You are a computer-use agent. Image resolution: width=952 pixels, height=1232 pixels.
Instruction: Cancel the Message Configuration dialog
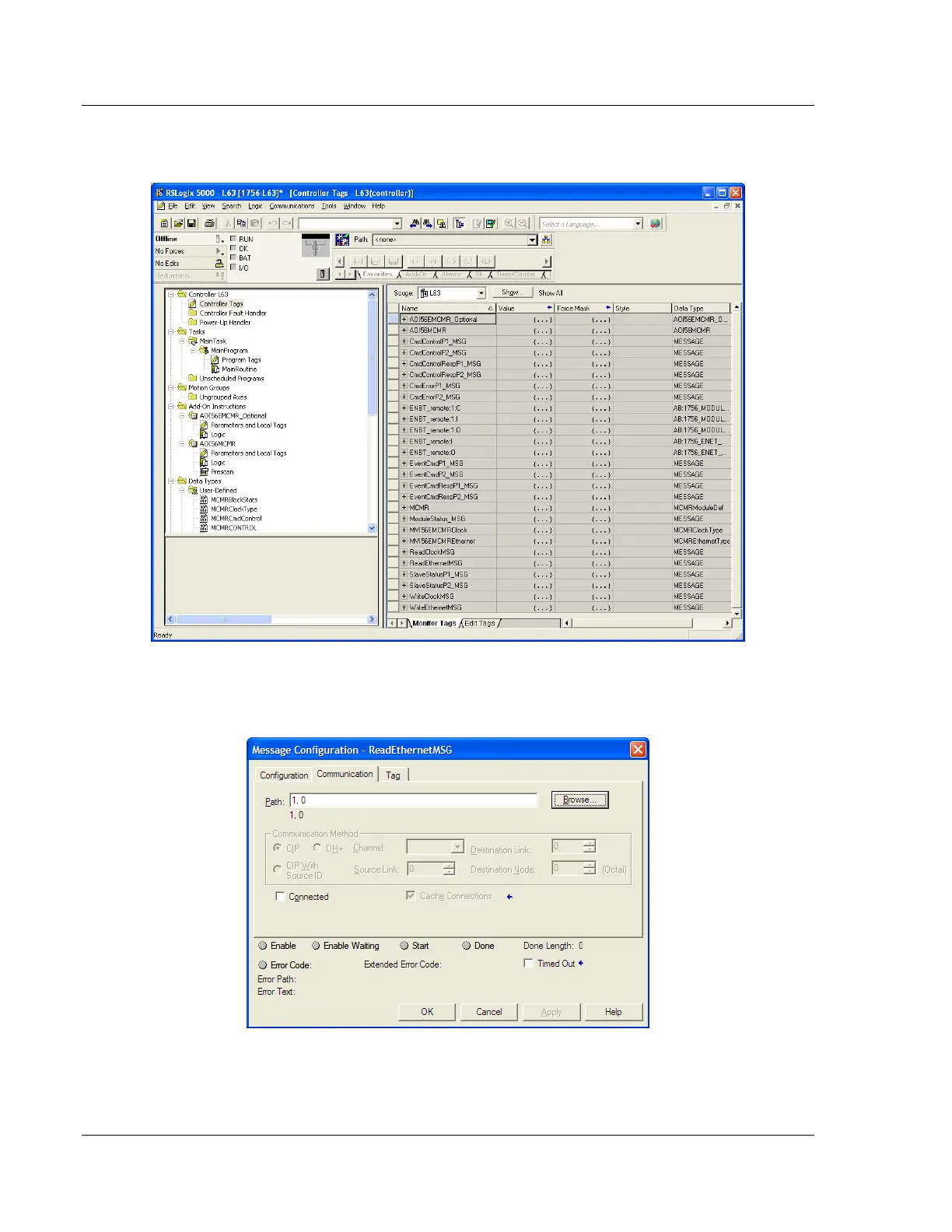click(489, 1012)
